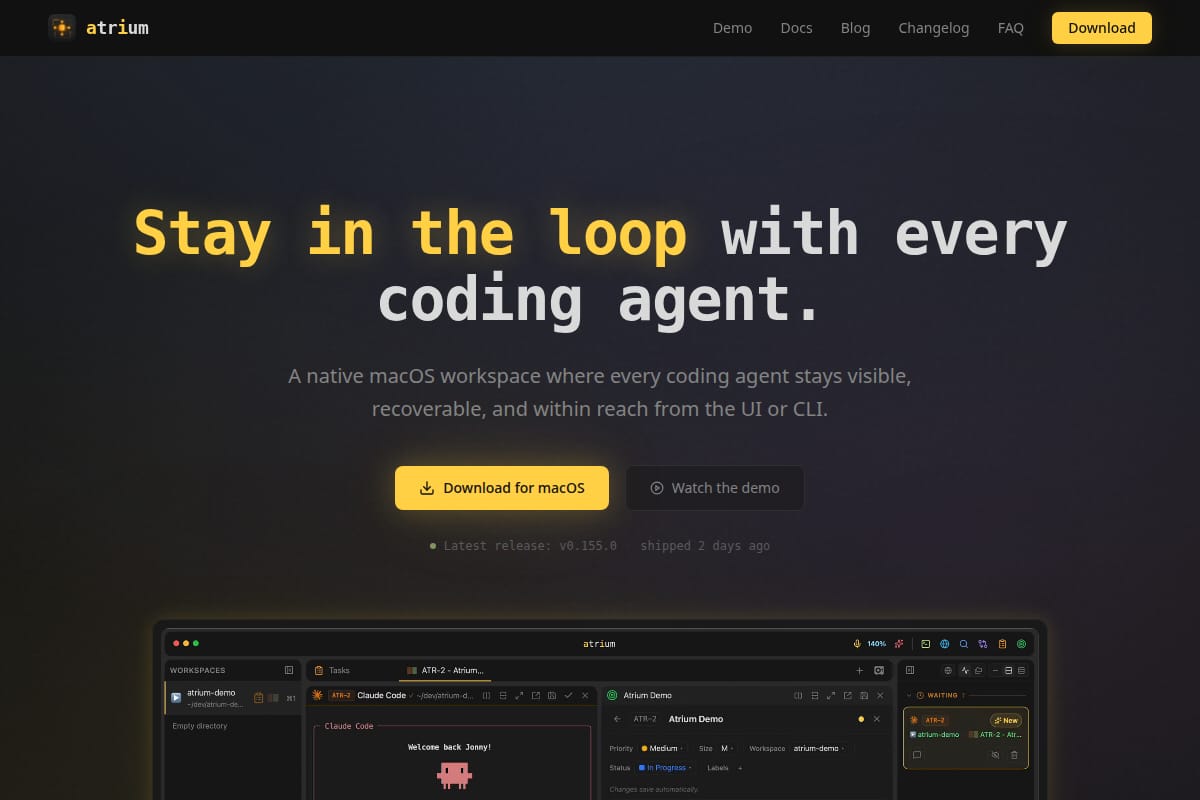Click the camera icon beside the new tab plus

pos(879,670)
